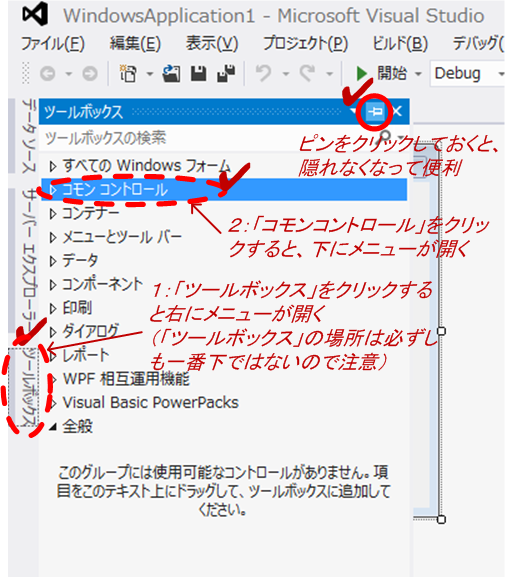Click the Visual Studio logo icon
The height and width of the screenshot is (578, 505).
coord(35,14)
